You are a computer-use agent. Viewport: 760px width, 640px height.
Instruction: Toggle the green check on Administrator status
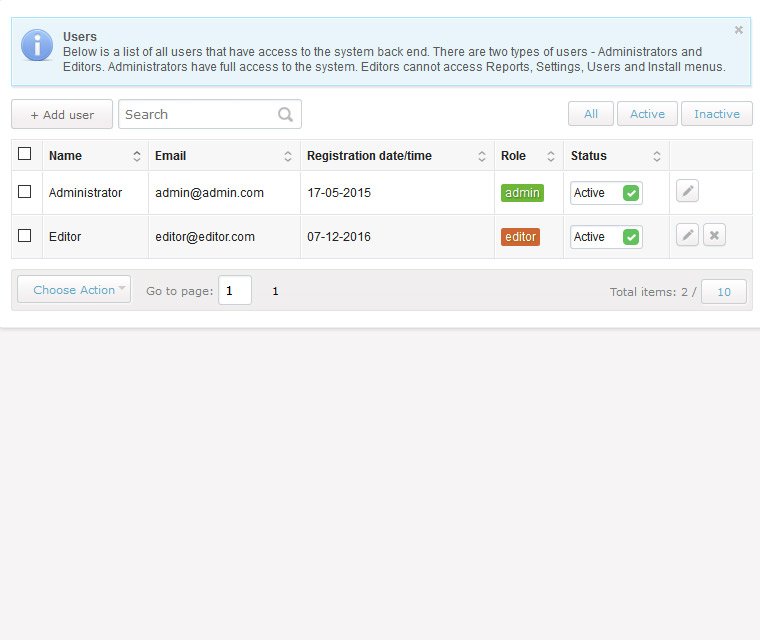click(631, 193)
